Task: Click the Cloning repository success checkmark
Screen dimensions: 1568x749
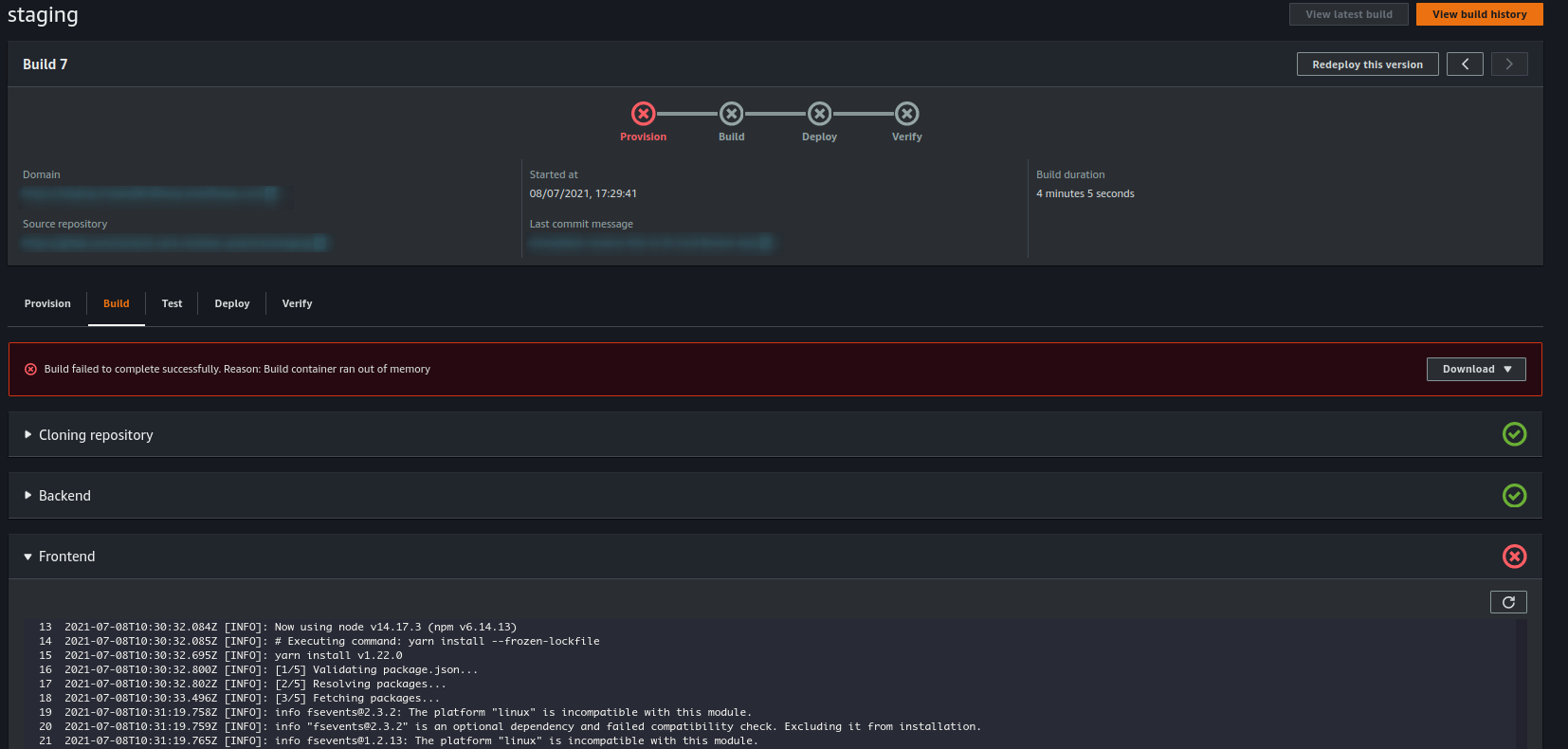Action: click(x=1514, y=434)
